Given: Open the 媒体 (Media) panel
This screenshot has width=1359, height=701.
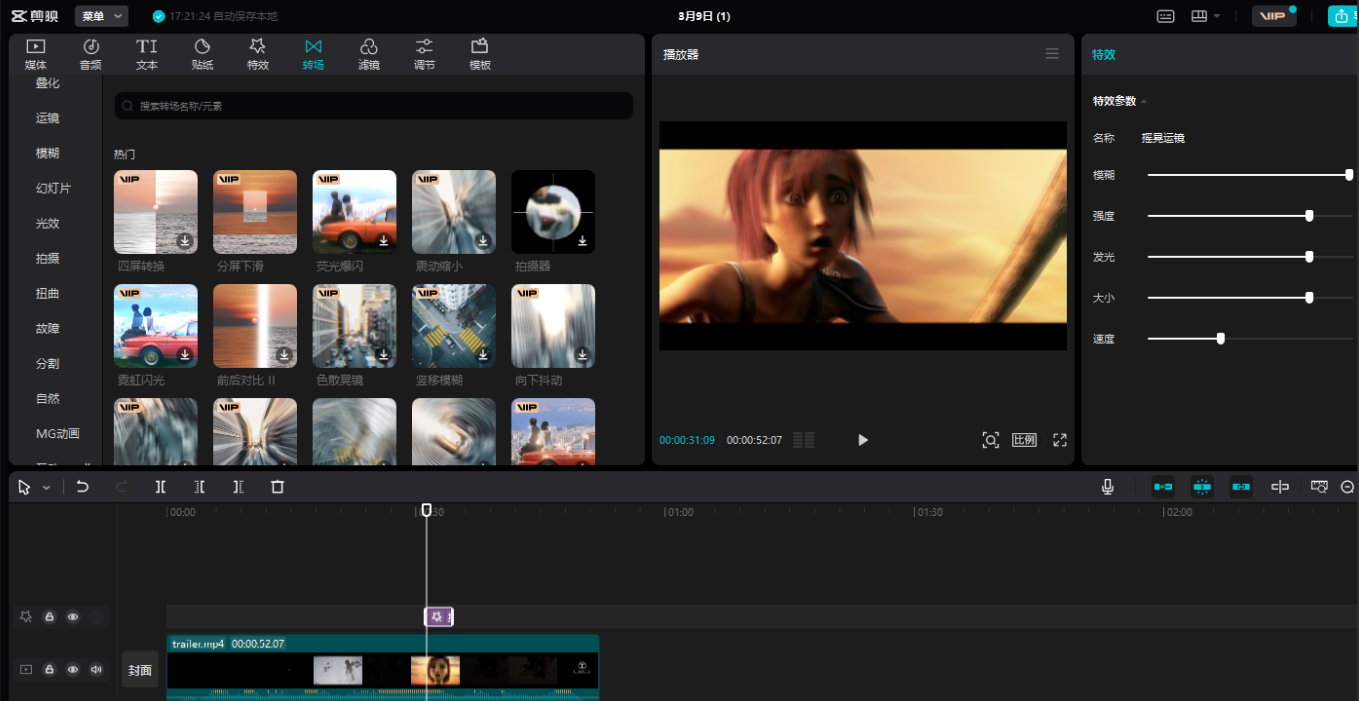Looking at the screenshot, I should tap(36, 54).
